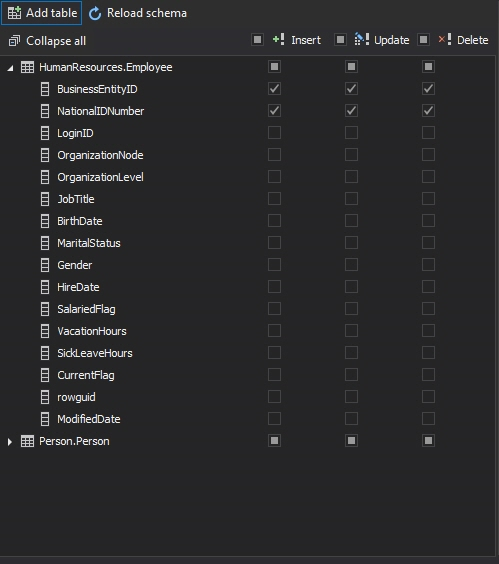Click the Person.Person table grid icon

[27, 441]
